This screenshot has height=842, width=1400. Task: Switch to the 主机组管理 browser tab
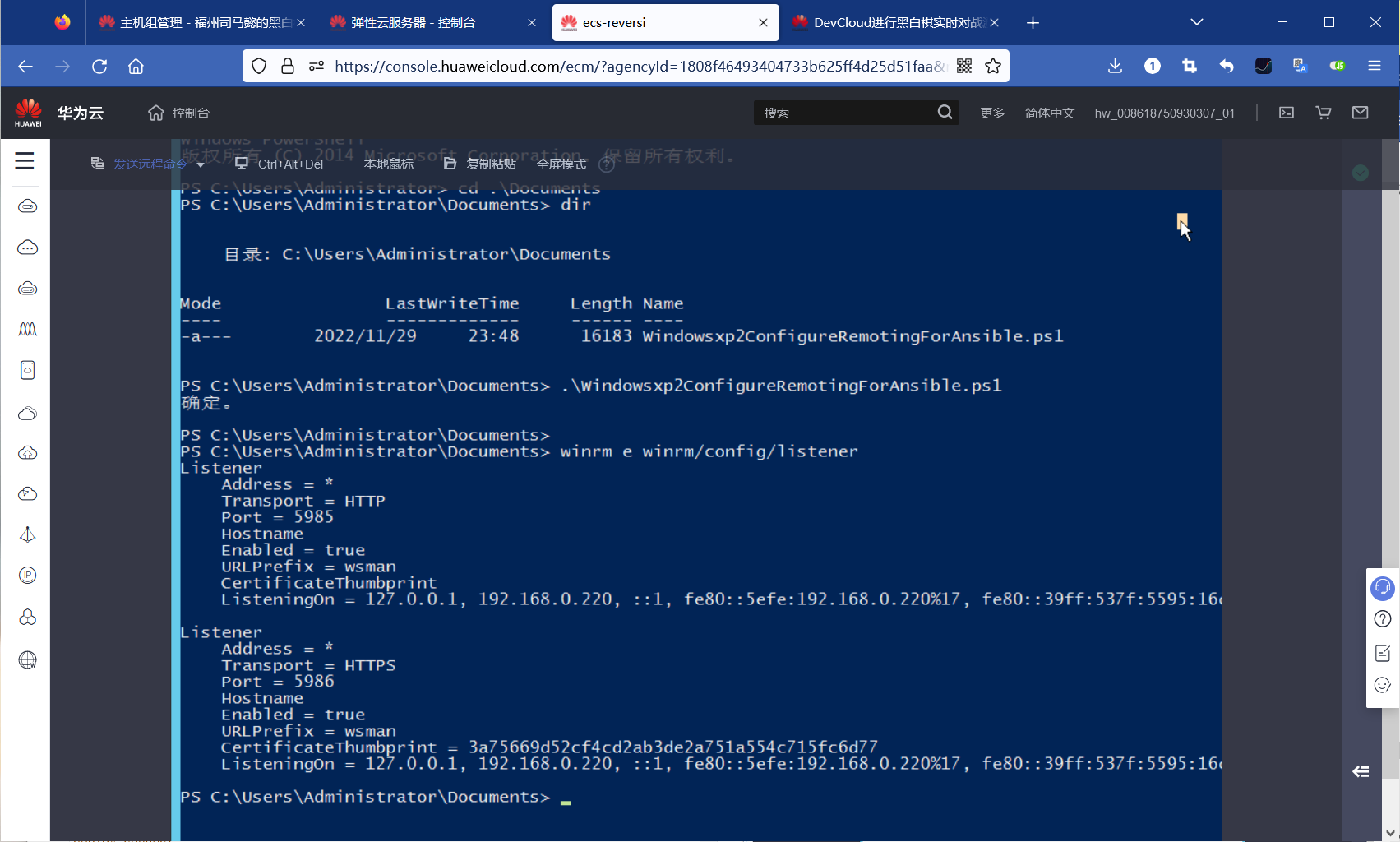(201, 22)
